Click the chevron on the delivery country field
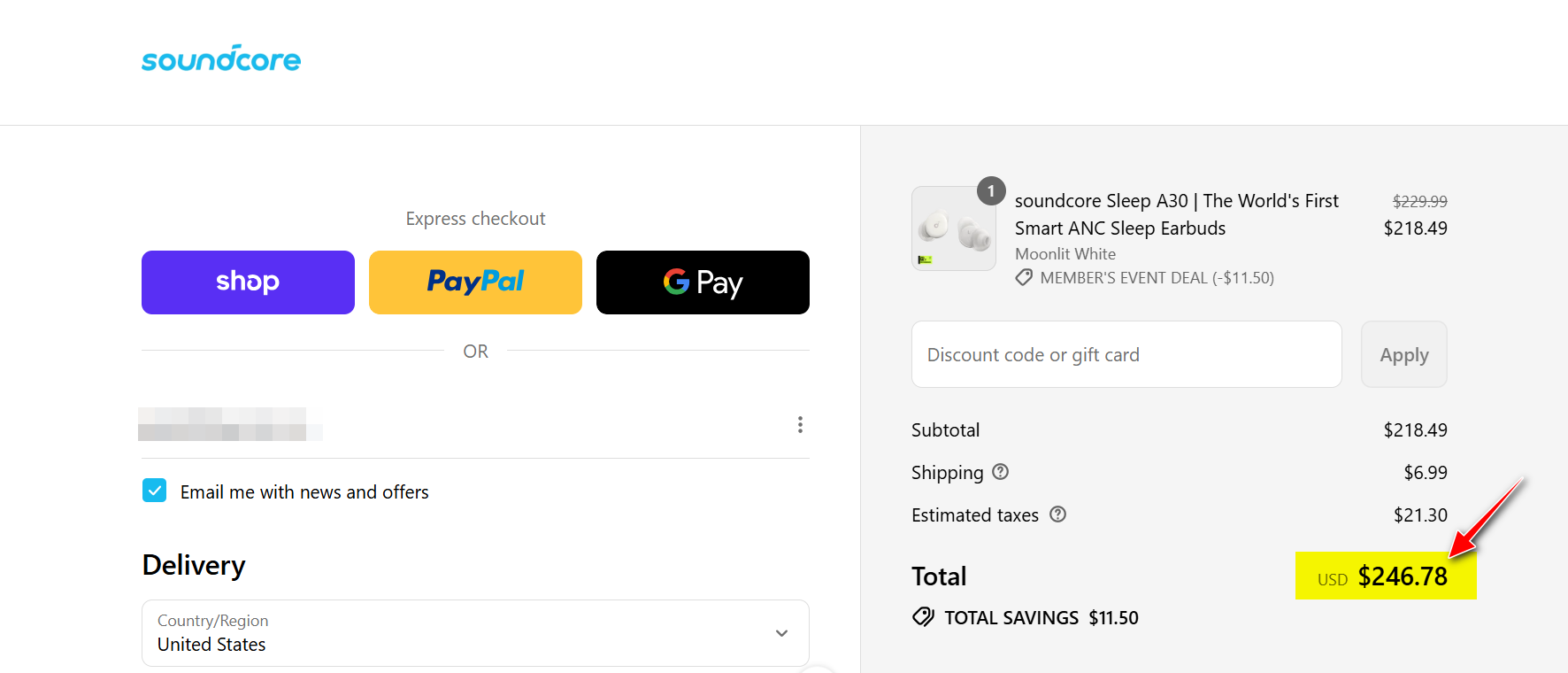The width and height of the screenshot is (1568, 673). tap(781, 633)
